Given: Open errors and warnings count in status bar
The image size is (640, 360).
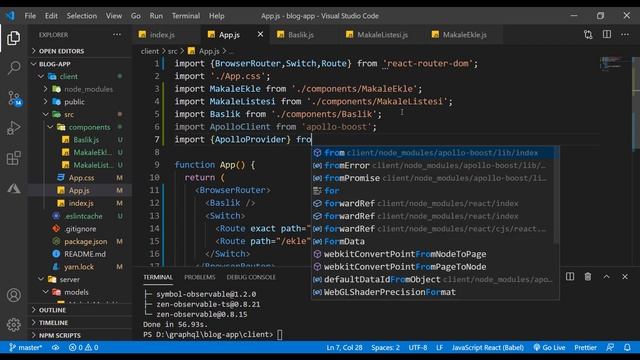Looking at the screenshot, I should pos(84,347).
